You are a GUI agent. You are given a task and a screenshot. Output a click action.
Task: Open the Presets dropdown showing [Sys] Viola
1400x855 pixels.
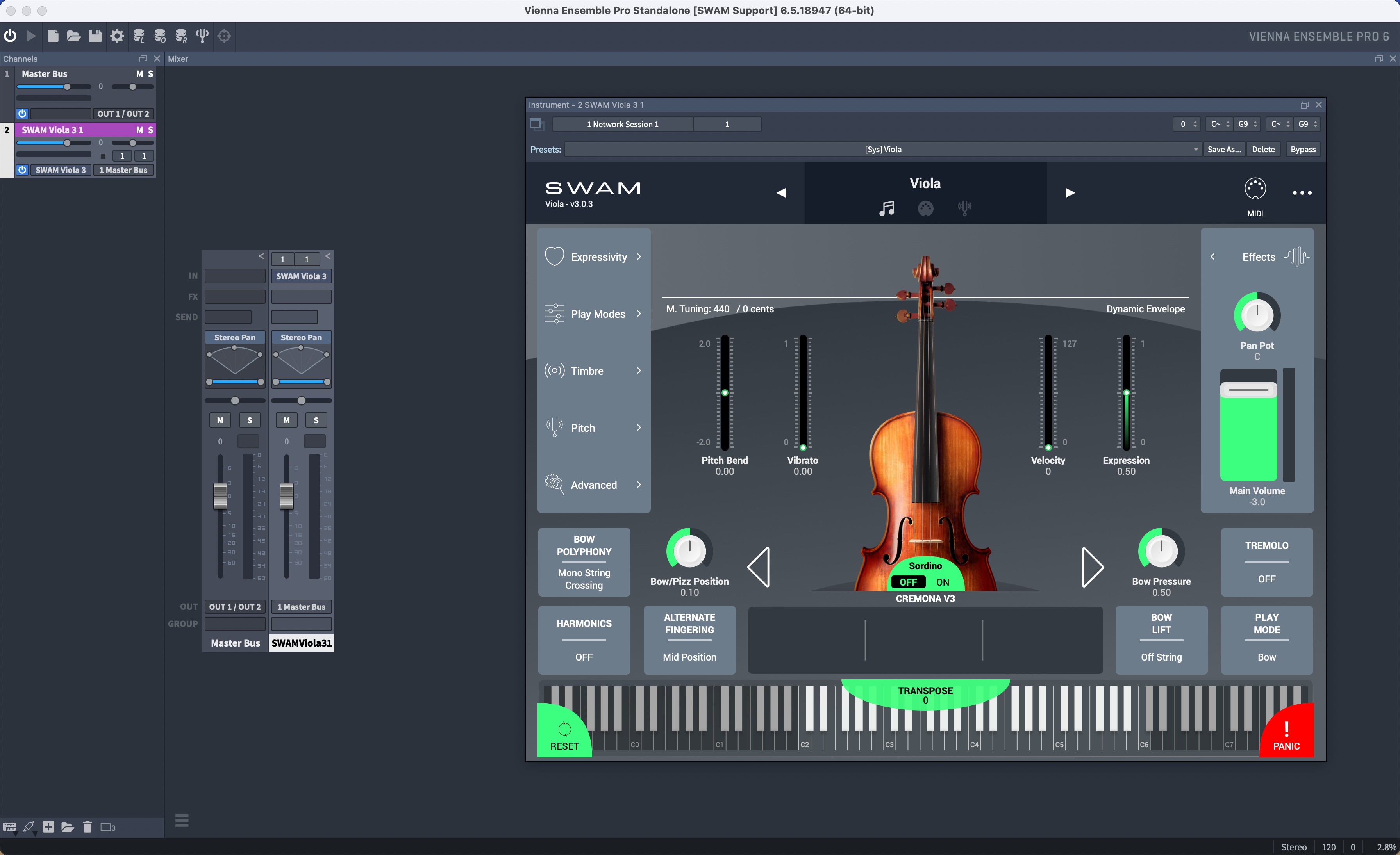pos(883,149)
